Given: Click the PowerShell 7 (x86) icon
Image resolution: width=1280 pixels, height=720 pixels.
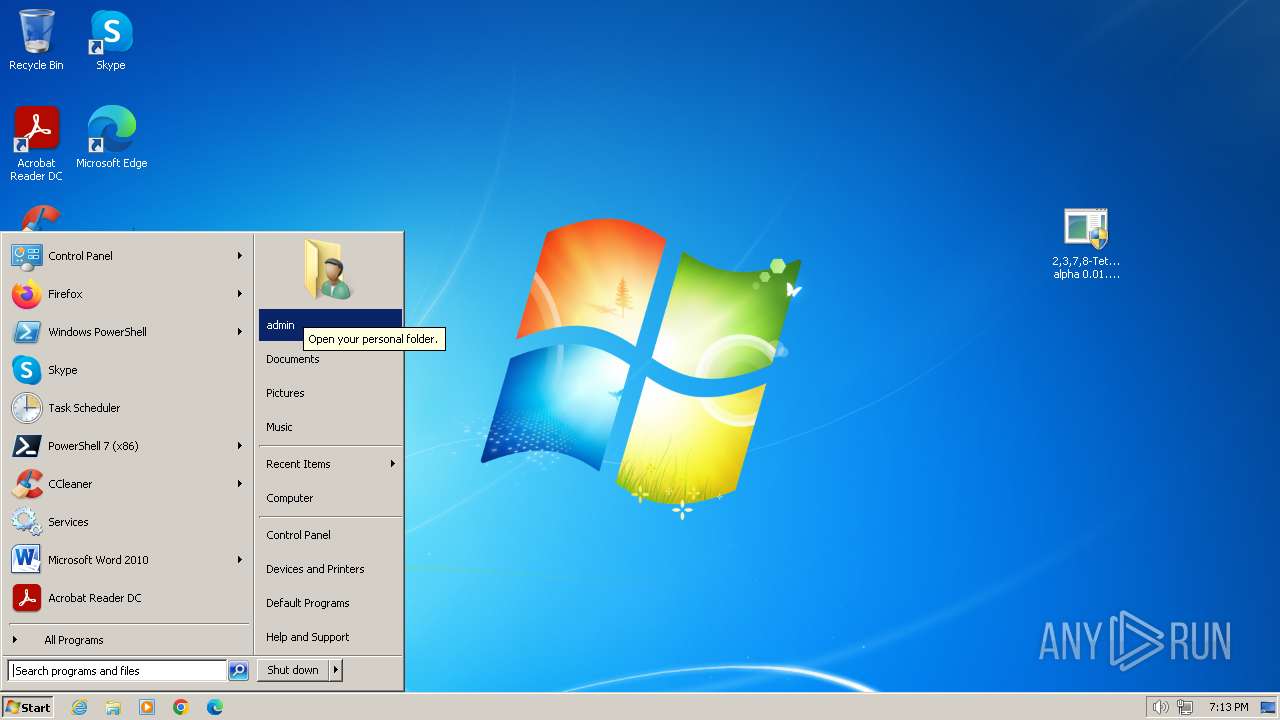Looking at the screenshot, I should pos(26,446).
